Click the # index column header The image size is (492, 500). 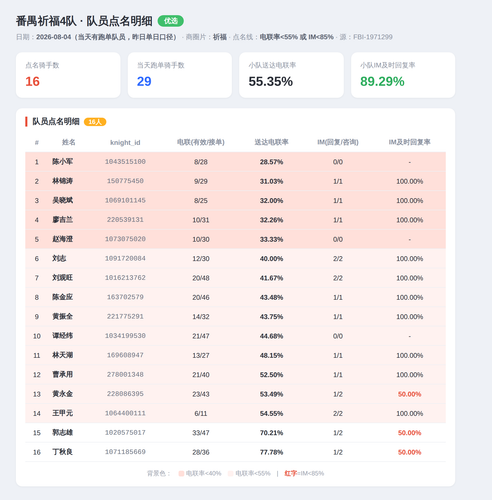coord(37,143)
